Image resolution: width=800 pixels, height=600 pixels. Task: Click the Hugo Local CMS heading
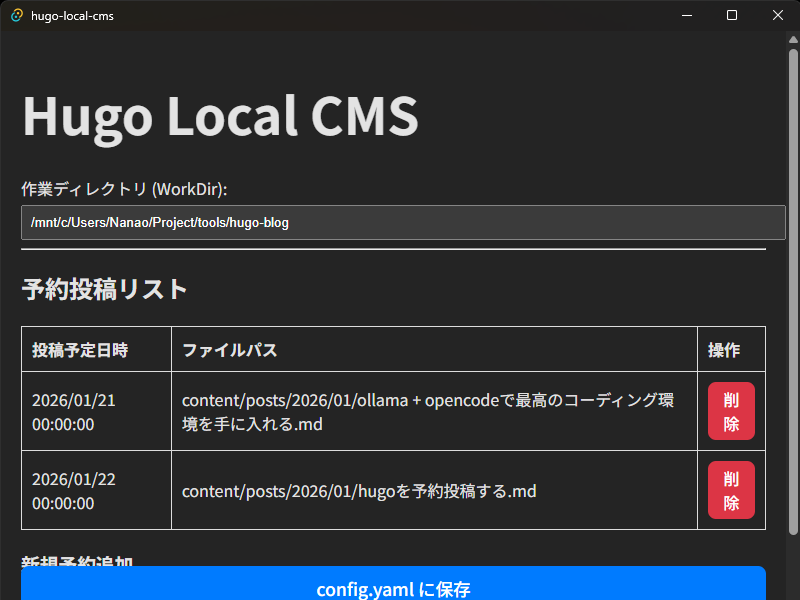pyautogui.click(x=220, y=116)
